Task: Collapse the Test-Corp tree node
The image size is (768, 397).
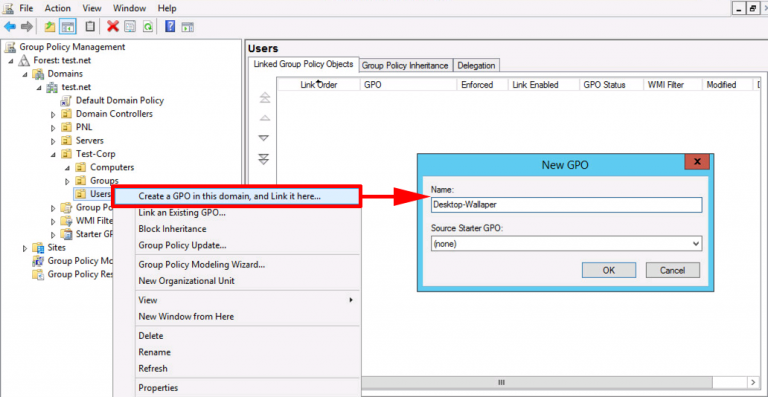Action: coord(53,154)
